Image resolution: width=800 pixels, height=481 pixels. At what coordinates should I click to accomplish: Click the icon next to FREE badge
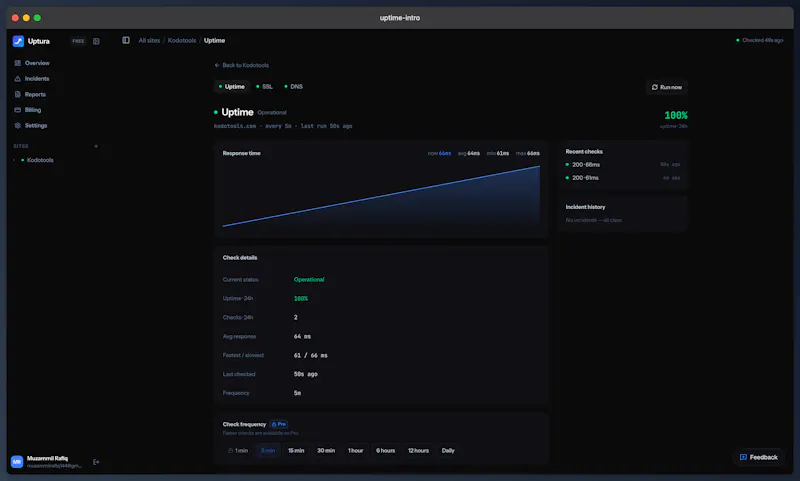click(x=96, y=41)
